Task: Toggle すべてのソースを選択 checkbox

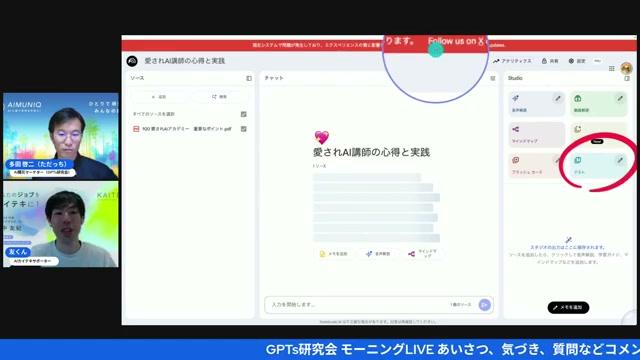Action: 244,114
